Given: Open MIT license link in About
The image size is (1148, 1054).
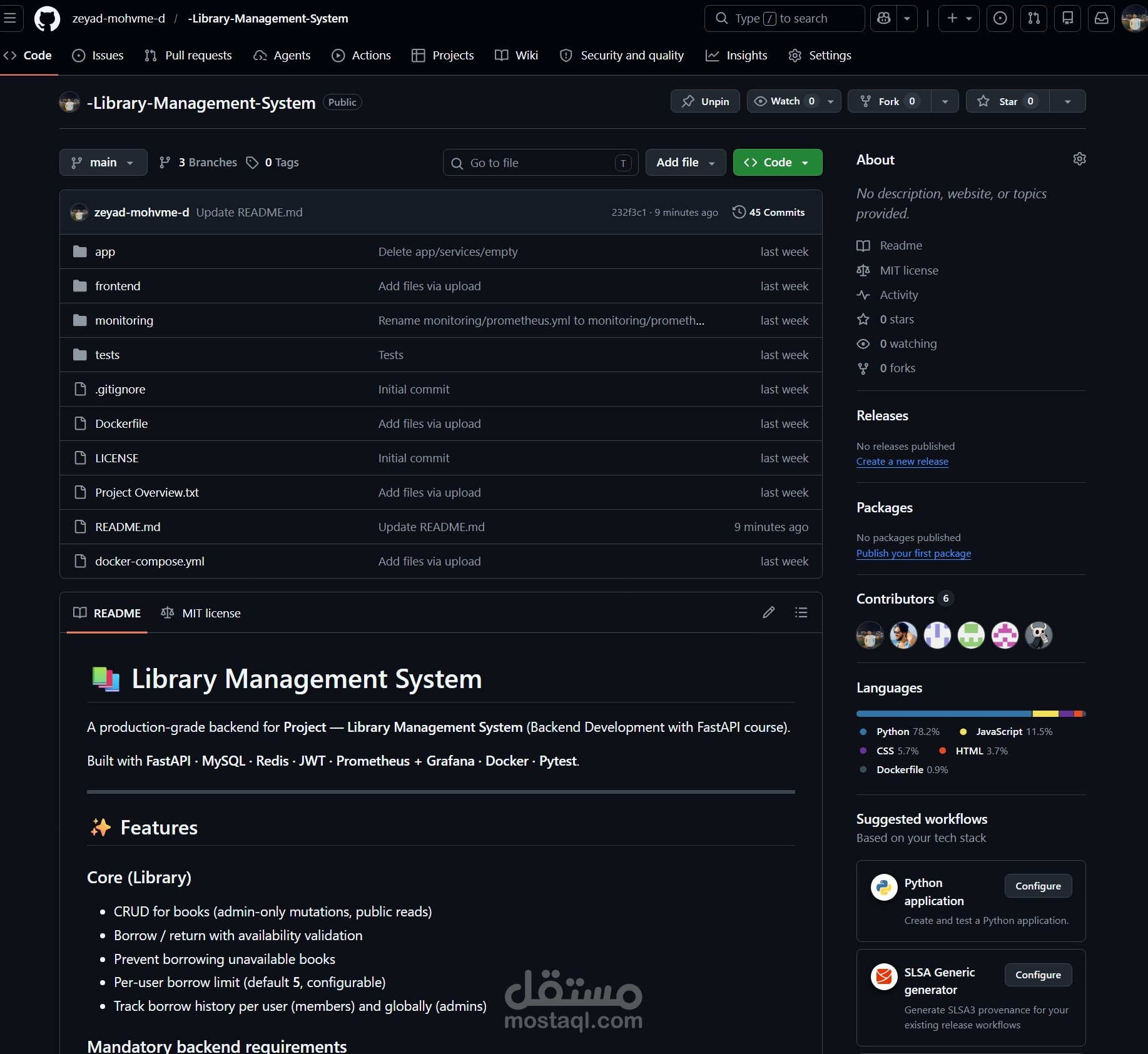Looking at the screenshot, I should click(x=898, y=270).
